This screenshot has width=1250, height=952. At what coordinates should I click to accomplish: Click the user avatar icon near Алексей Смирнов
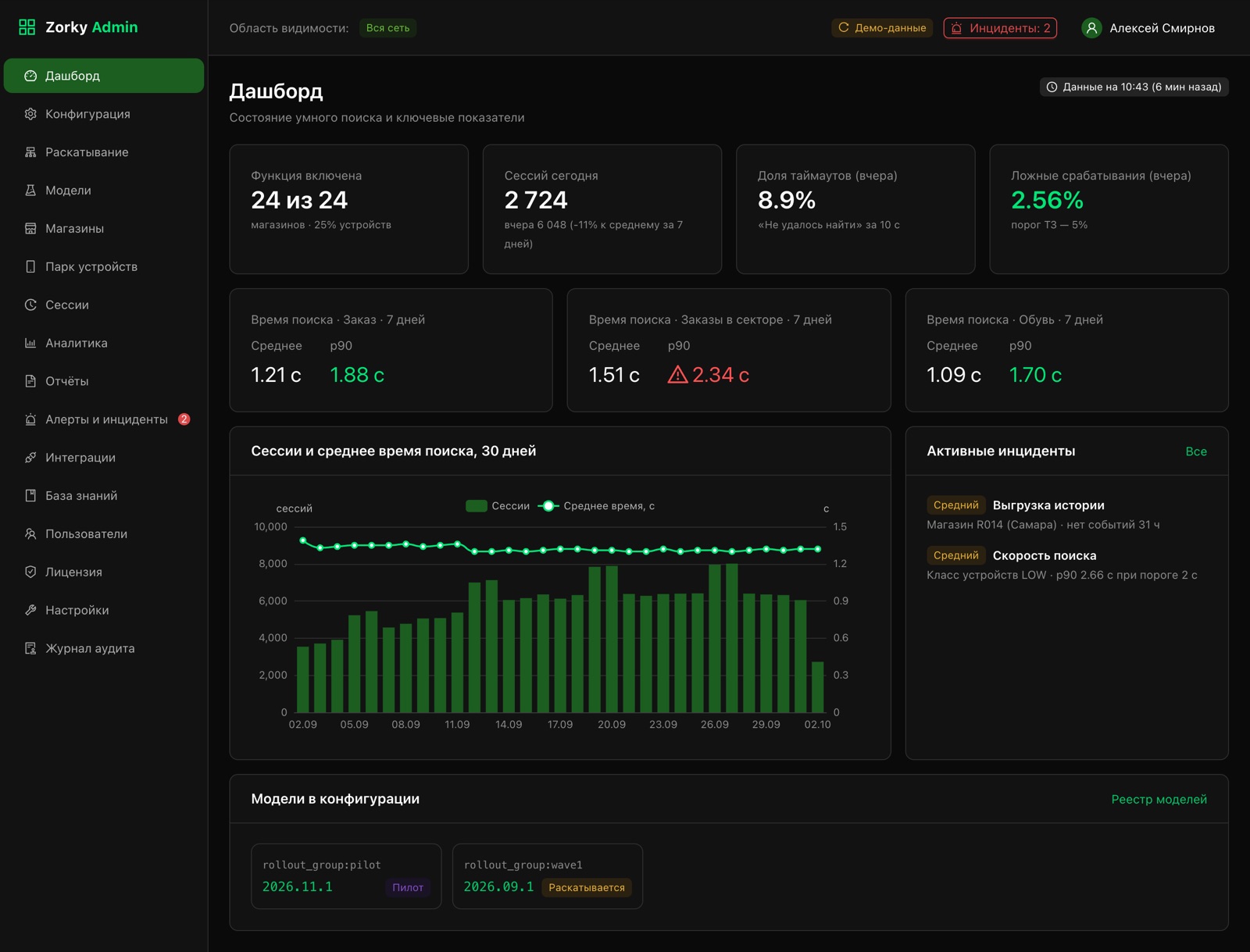(1091, 28)
